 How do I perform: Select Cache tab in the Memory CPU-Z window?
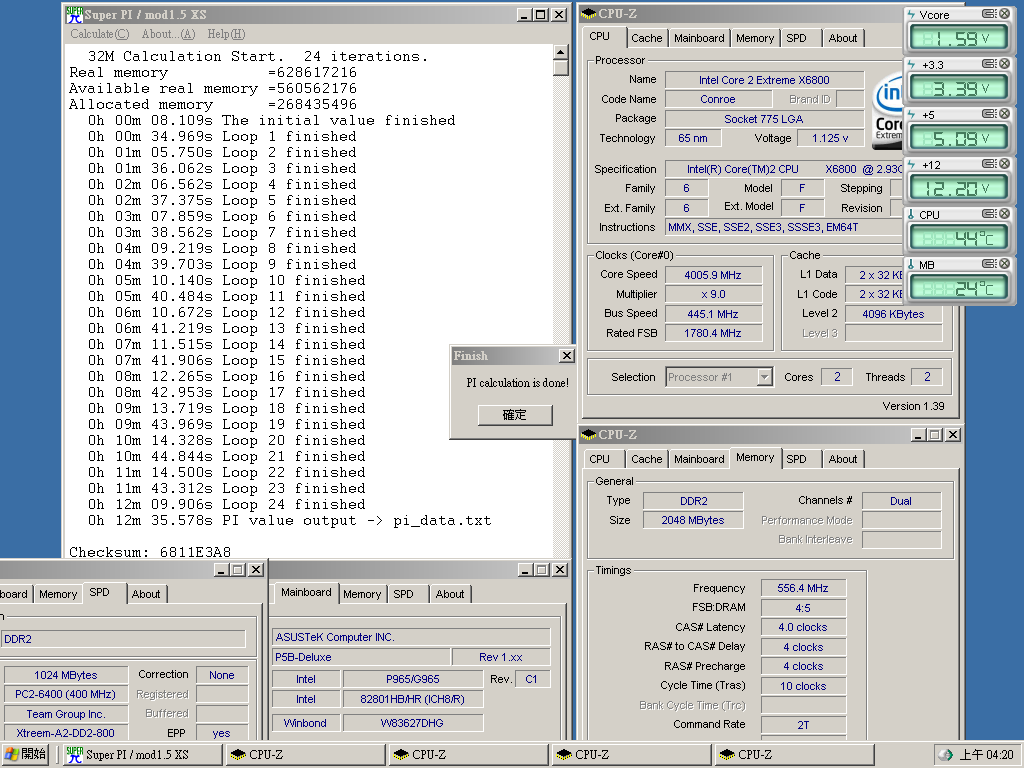tap(647, 459)
